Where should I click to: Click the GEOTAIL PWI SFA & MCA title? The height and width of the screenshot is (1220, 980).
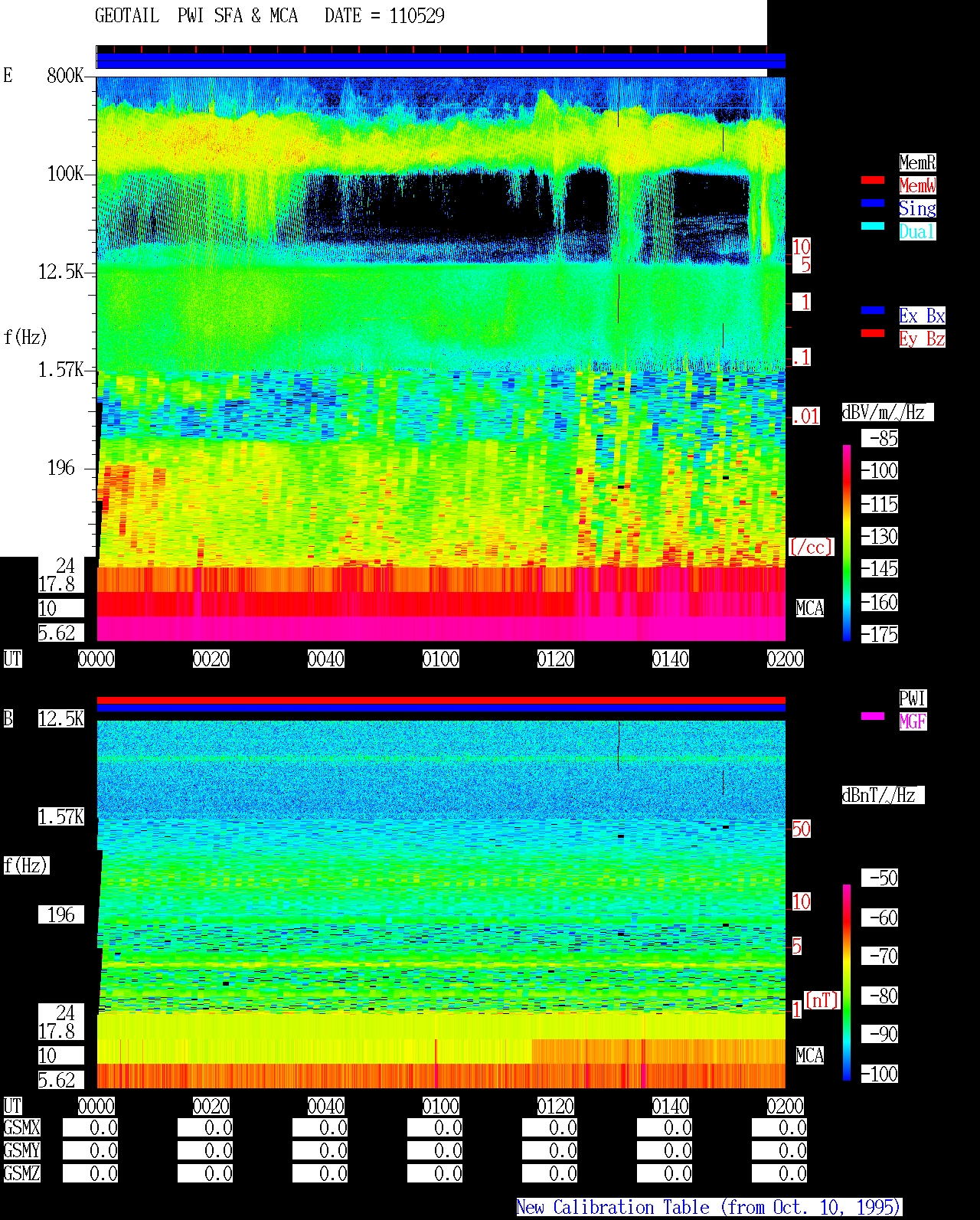pos(196,16)
